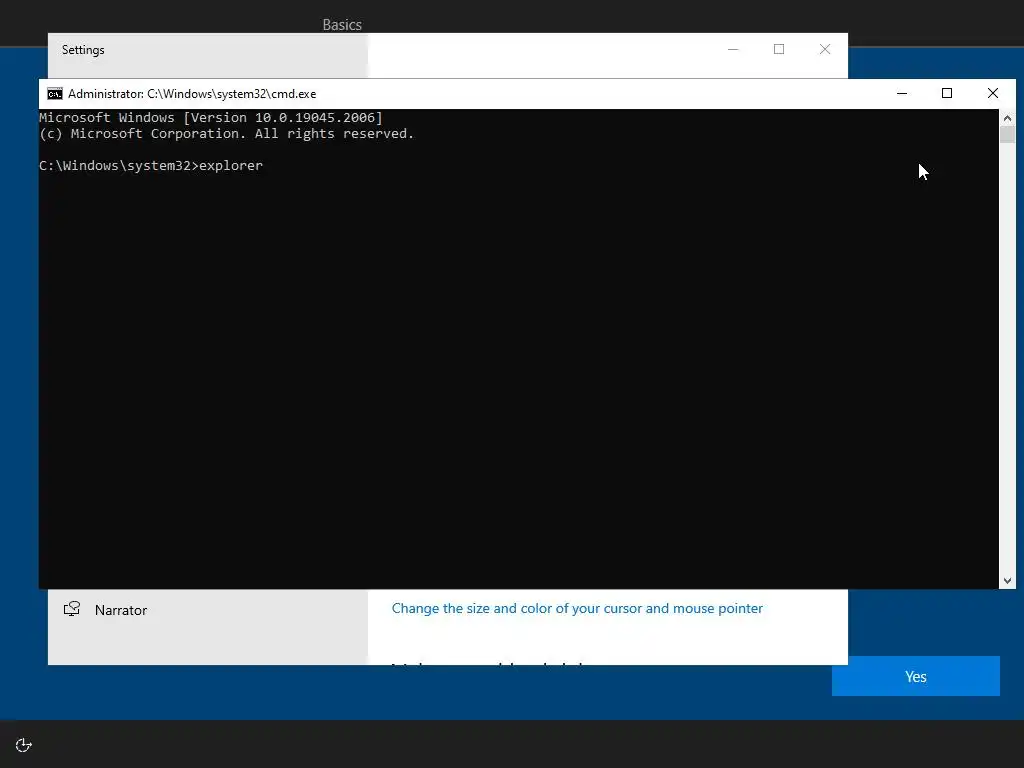Click the cmd window's vertical scrollbar thumb

pos(1007,135)
